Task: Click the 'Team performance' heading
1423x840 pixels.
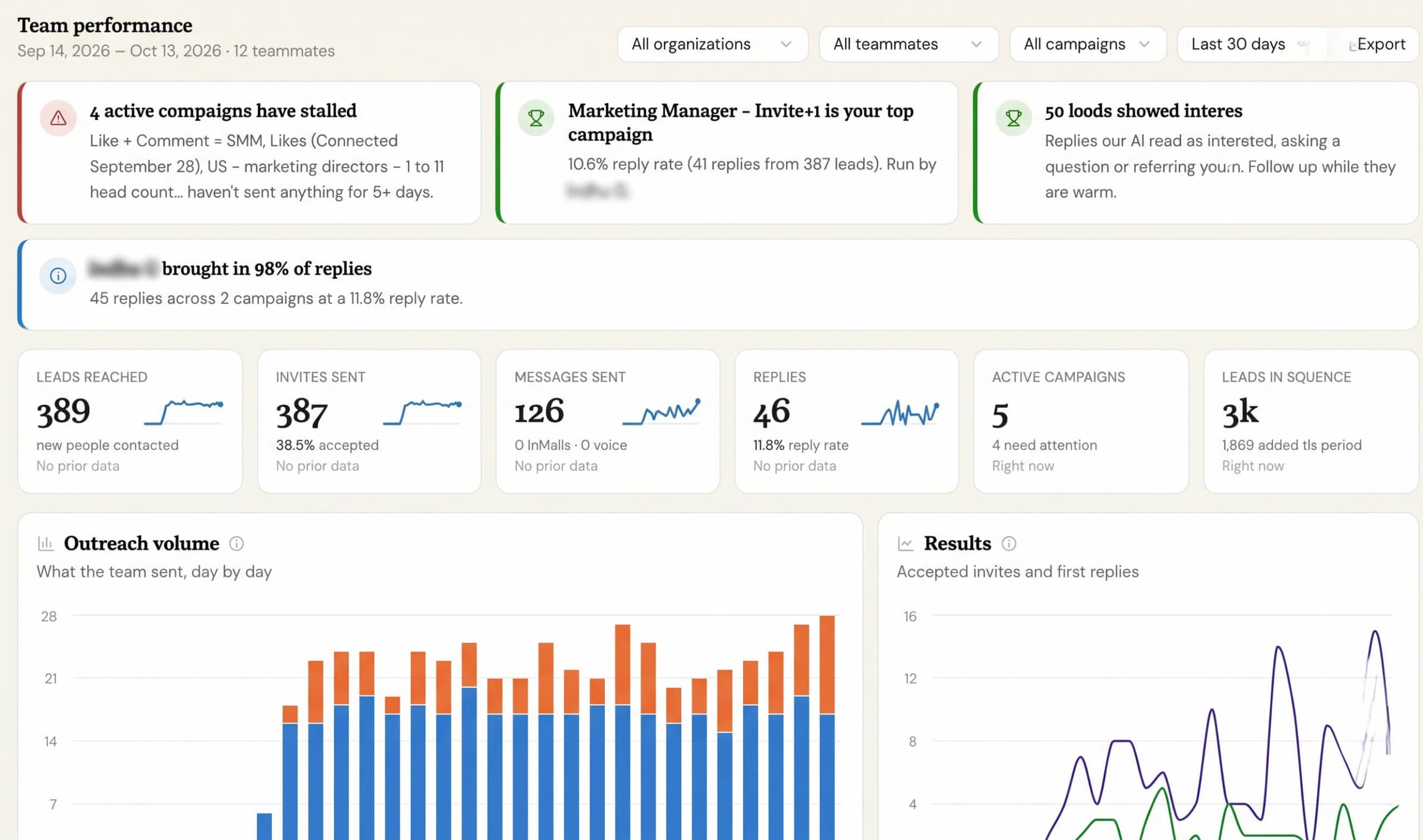Action: click(x=105, y=26)
